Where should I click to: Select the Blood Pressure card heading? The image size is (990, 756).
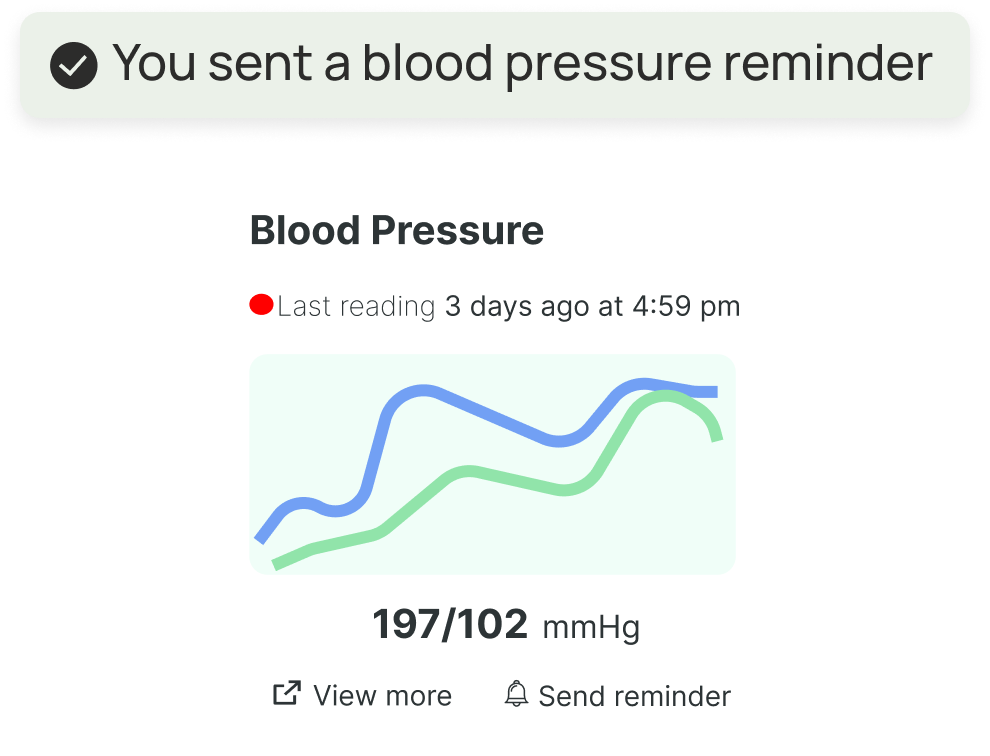click(397, 231)
